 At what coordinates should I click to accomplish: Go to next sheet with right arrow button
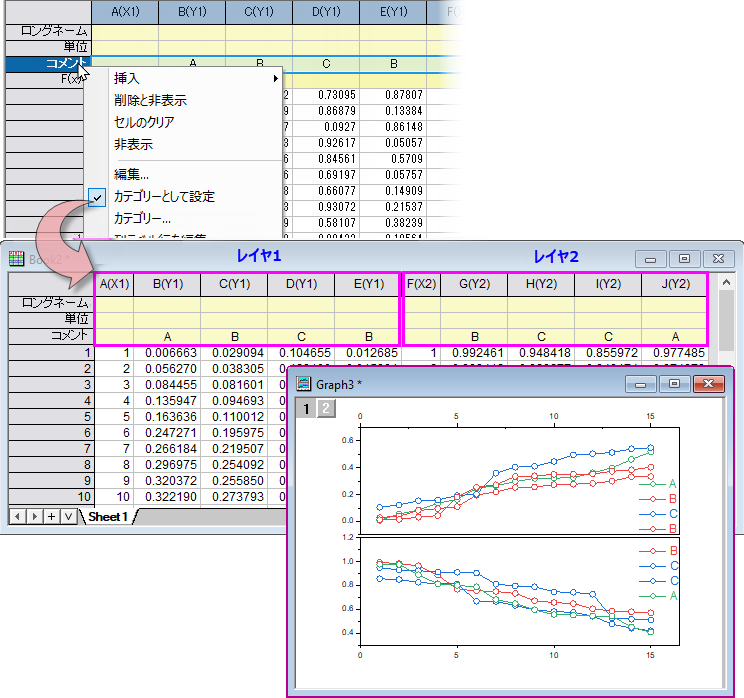point(34,517)
